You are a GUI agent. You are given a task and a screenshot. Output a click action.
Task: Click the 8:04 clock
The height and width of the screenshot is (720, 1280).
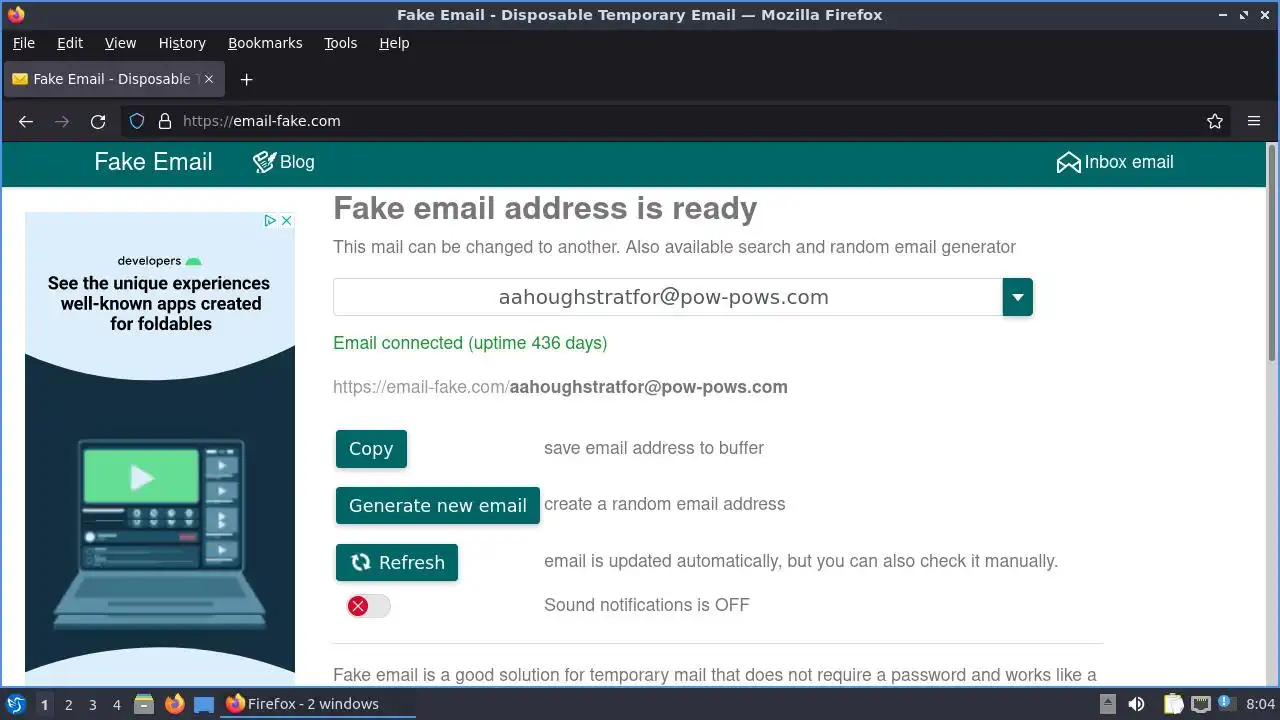tap(1261, 704)
